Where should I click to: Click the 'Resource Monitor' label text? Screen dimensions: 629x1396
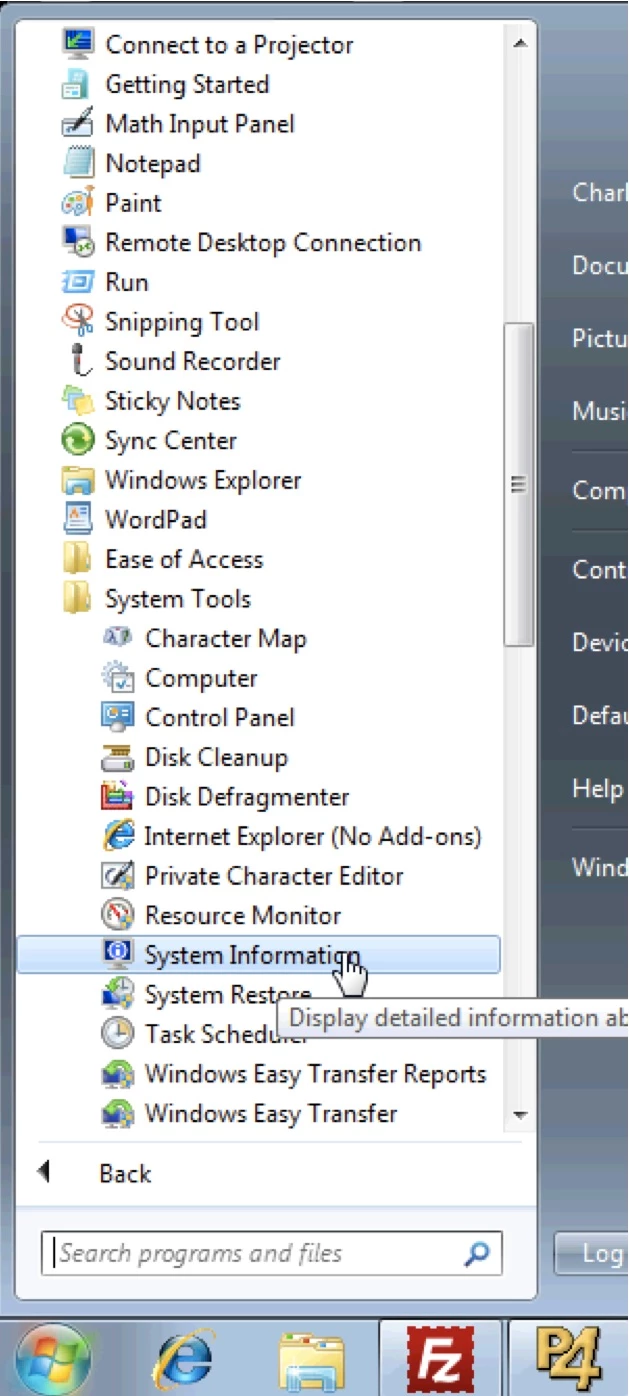pos(243,915)
